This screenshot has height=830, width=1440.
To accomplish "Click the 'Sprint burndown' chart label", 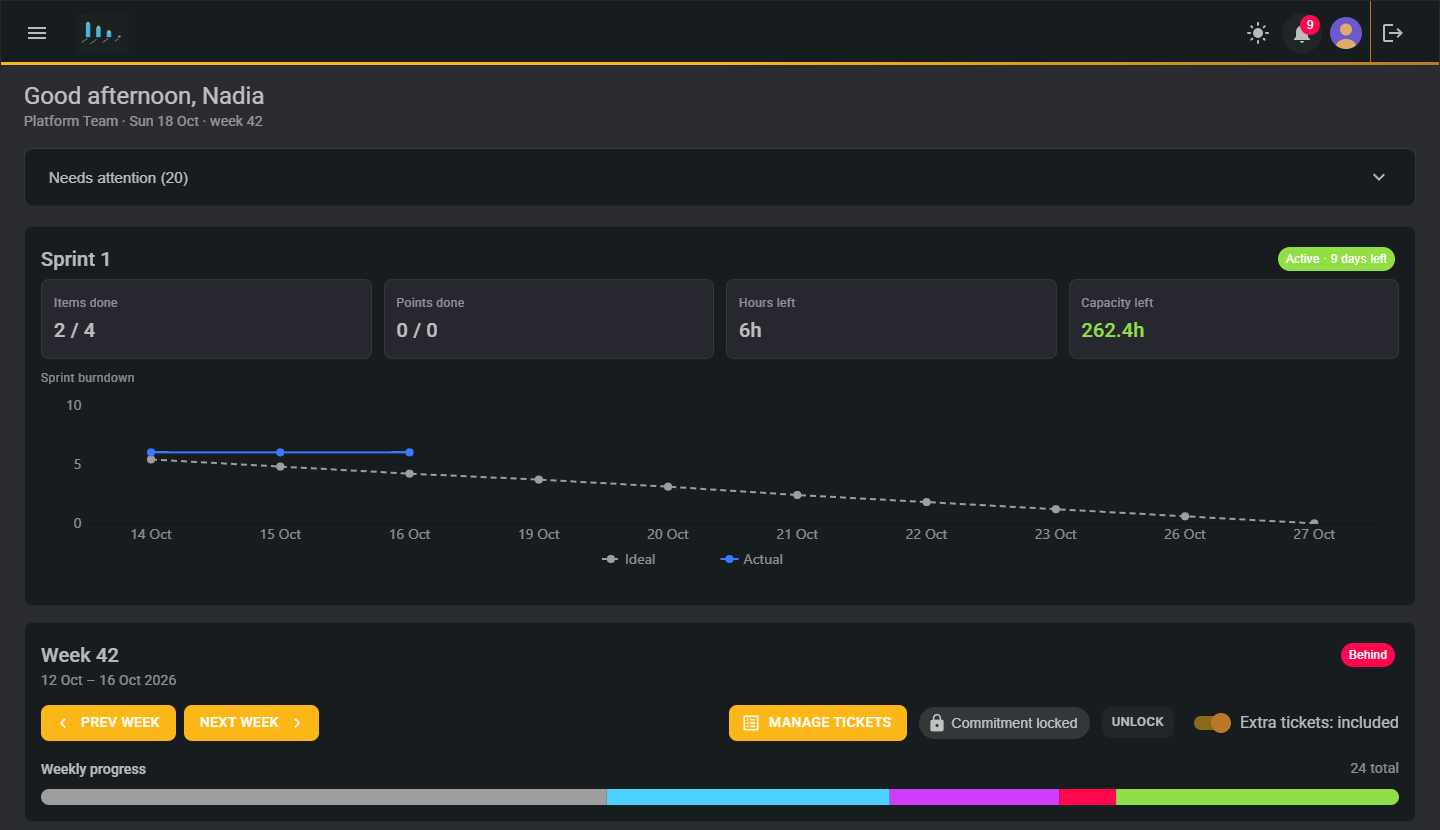I will click(x=88, y=378).
